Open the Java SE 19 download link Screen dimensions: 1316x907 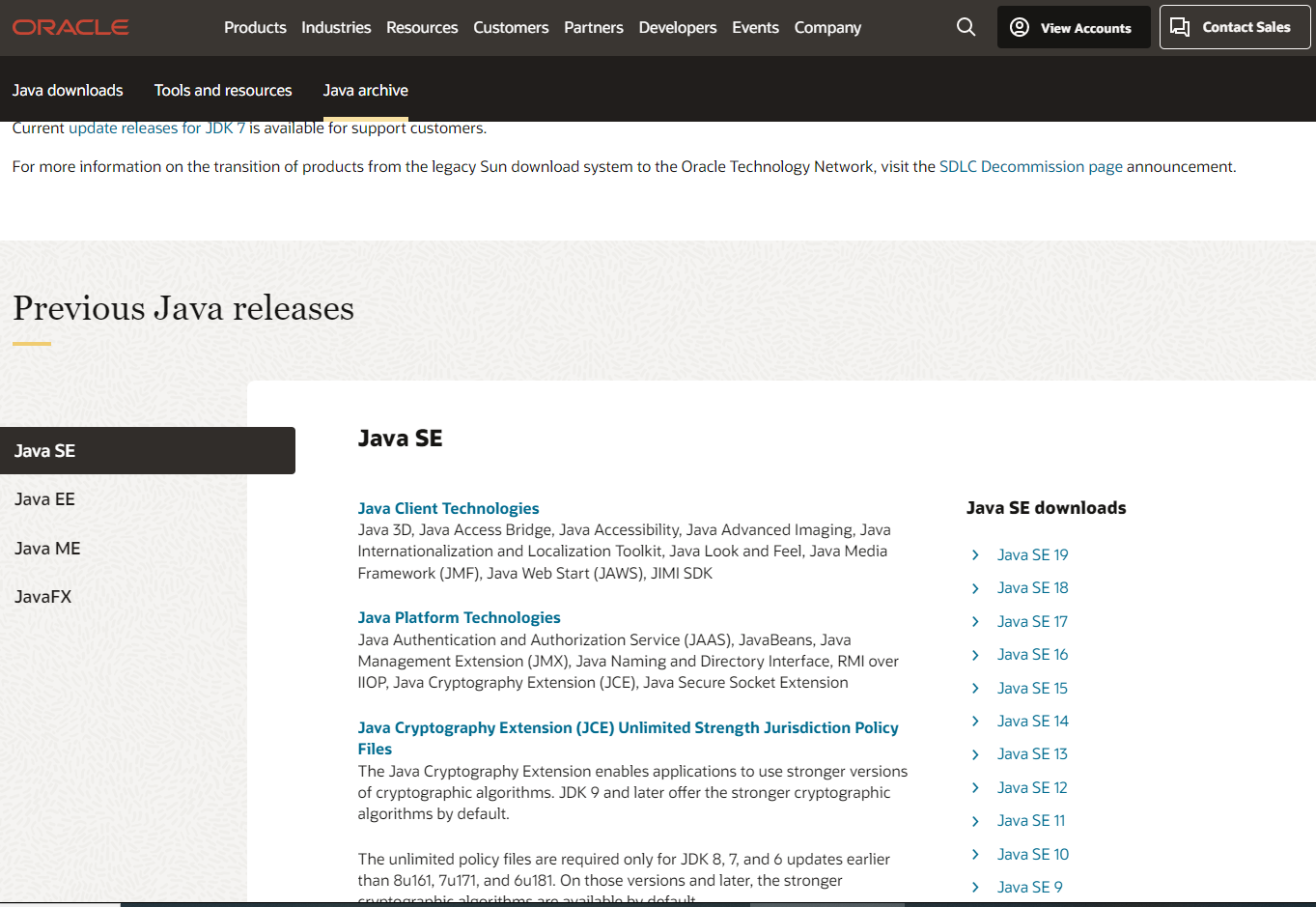1032,554
